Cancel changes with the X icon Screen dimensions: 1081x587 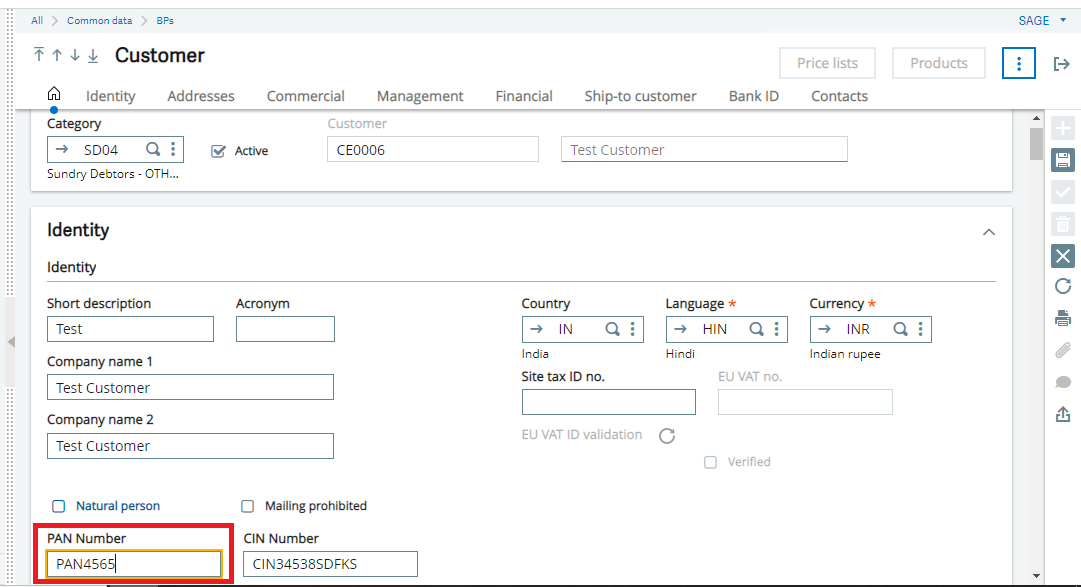[x=1062, y=255]
